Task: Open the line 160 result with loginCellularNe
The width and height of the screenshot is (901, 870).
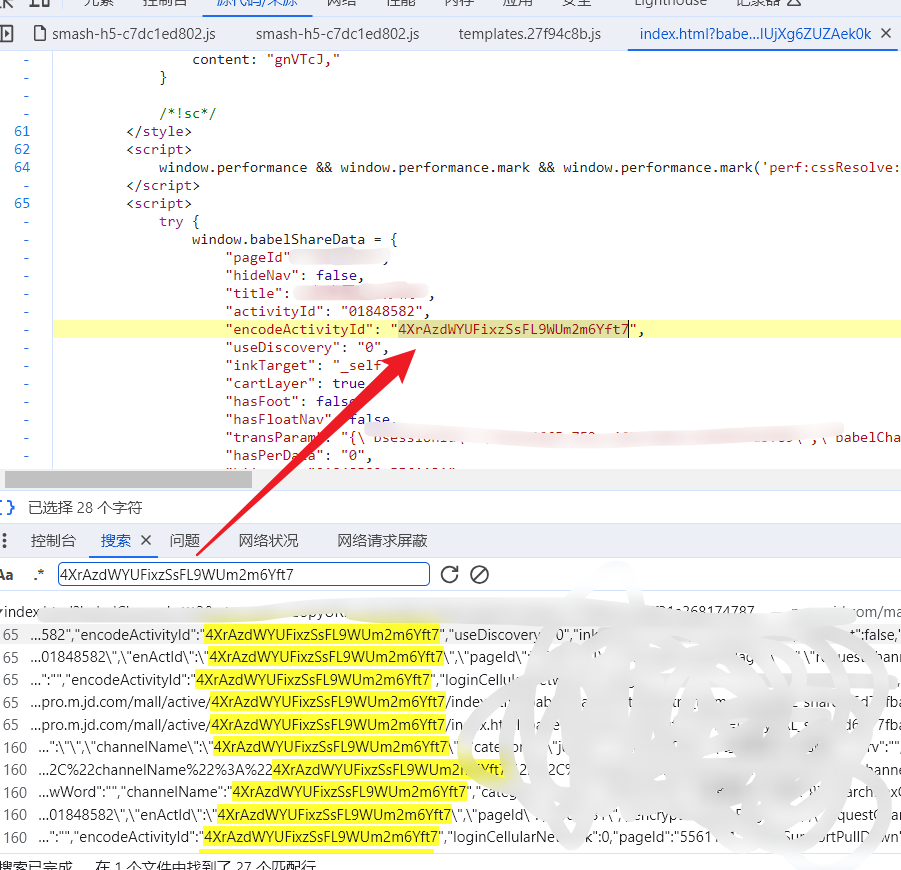Action: point(450,837)
